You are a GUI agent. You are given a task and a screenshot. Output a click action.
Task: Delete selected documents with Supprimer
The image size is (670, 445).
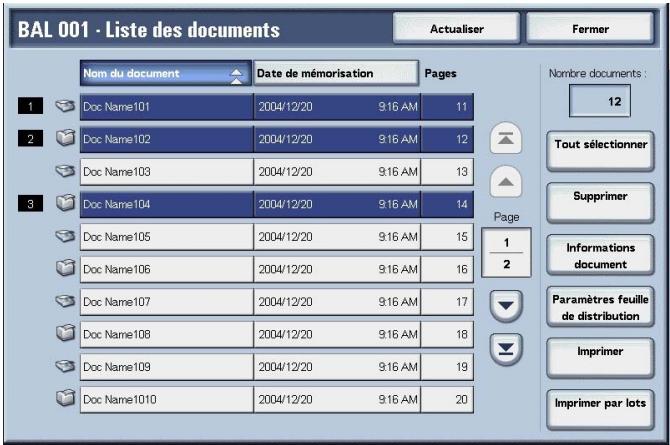600,202
